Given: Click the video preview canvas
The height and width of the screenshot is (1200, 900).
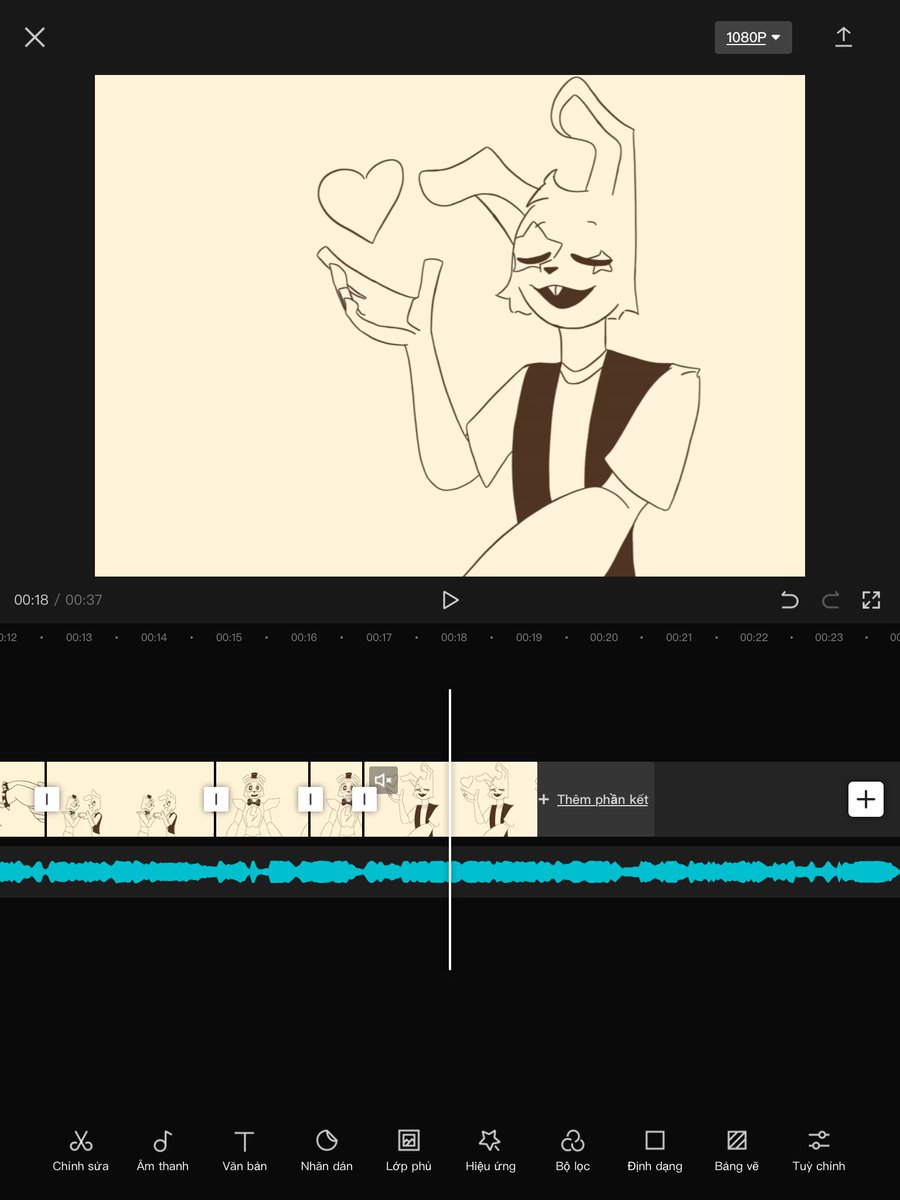Looking at the screenshot, I should click(450, 325).
